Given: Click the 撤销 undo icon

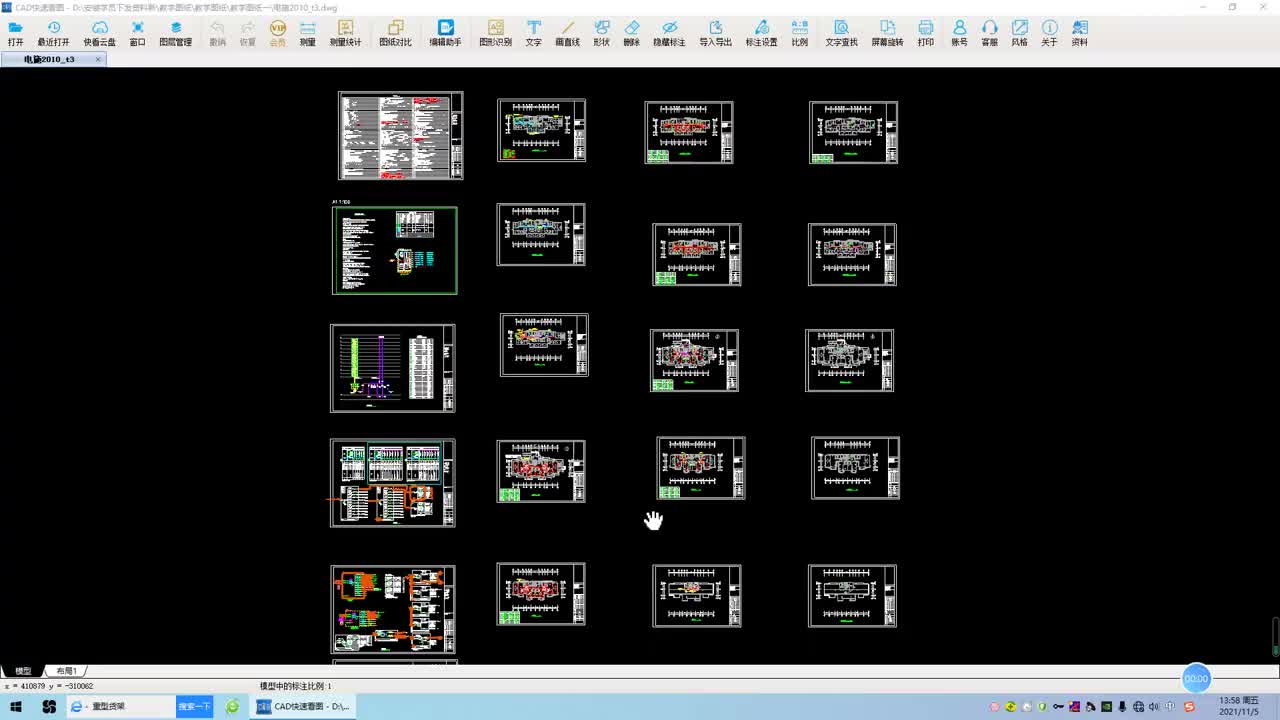Looking at the screenshot, I should 217,33.
